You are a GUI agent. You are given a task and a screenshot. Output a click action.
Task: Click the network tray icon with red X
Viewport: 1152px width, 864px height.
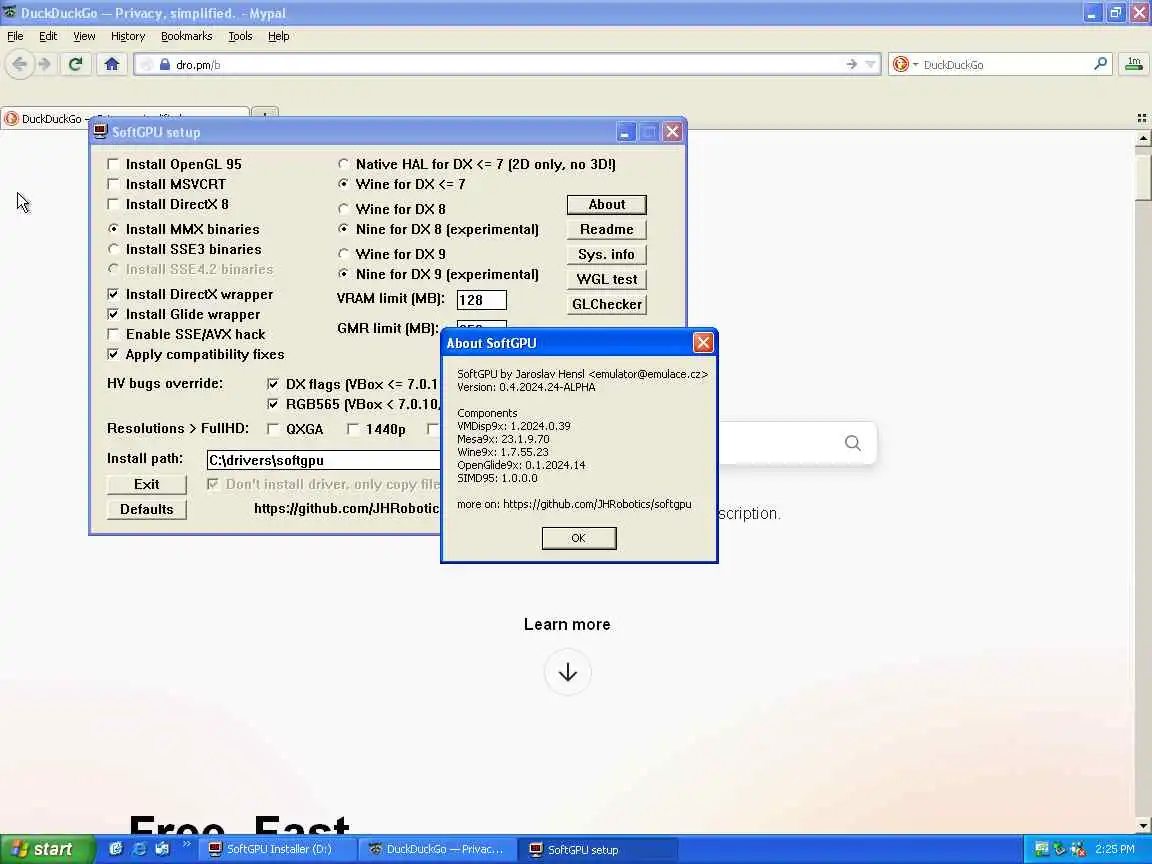[1078, 849]
